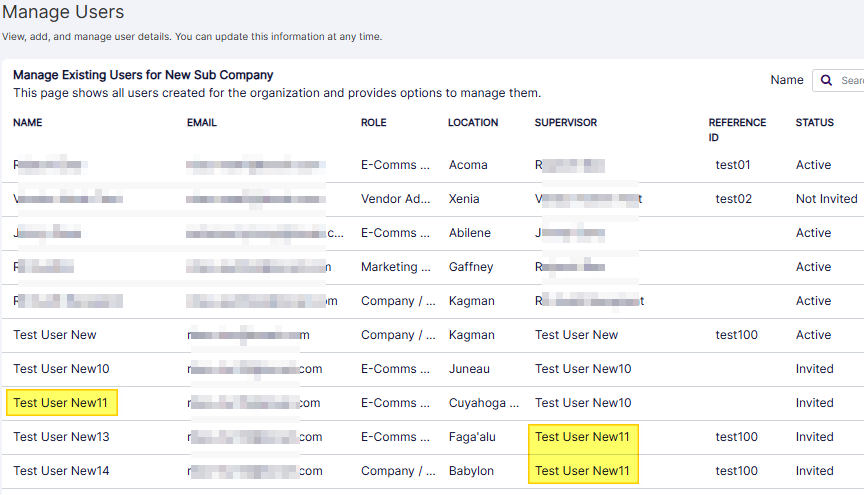The height and width of the screenshot is (495, 864).
Task: Click the test02 reference ID
Action: coord(733,199)
